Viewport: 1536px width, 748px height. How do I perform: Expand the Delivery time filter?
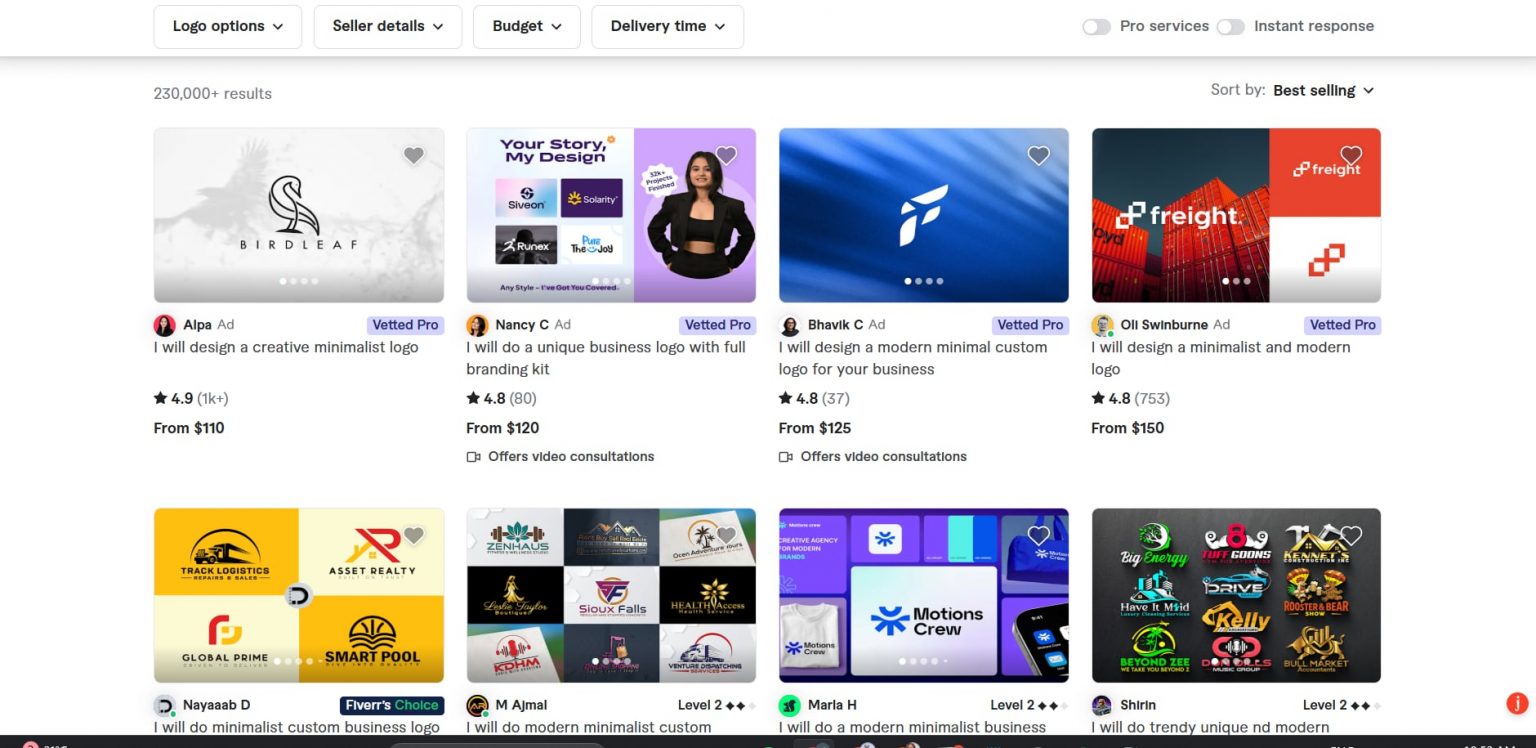pos(667,27)
